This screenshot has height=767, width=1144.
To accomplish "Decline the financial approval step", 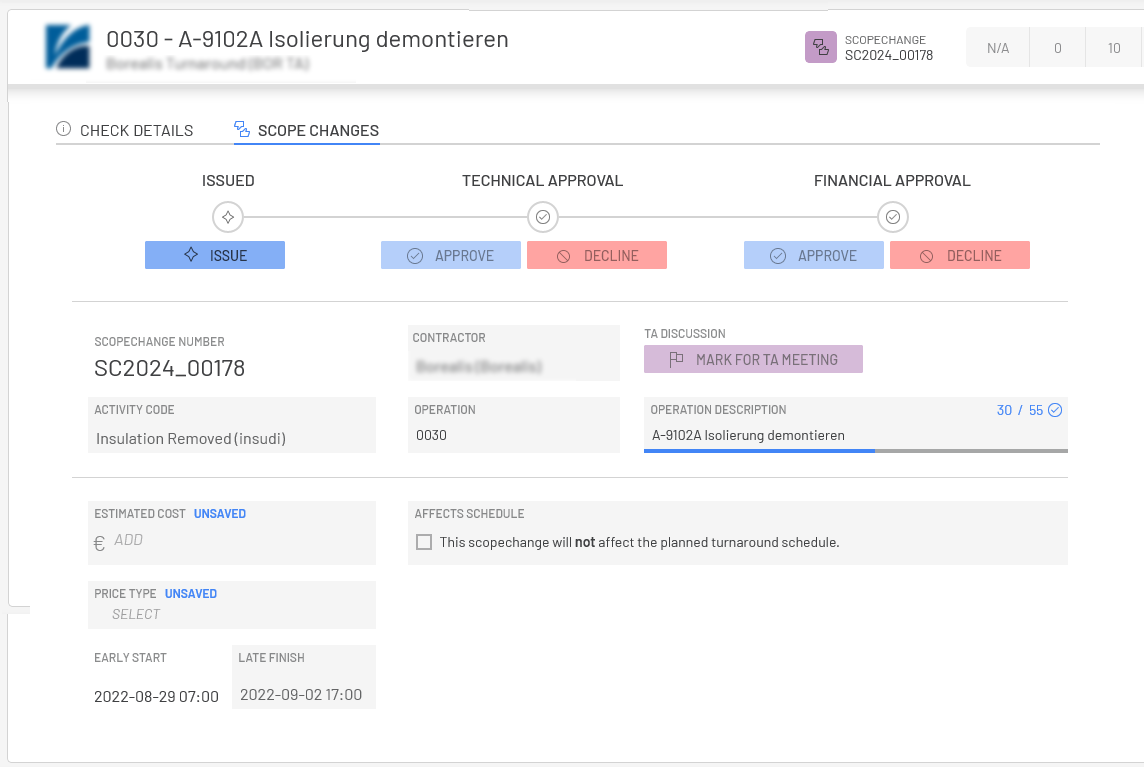I will point(960,256).
